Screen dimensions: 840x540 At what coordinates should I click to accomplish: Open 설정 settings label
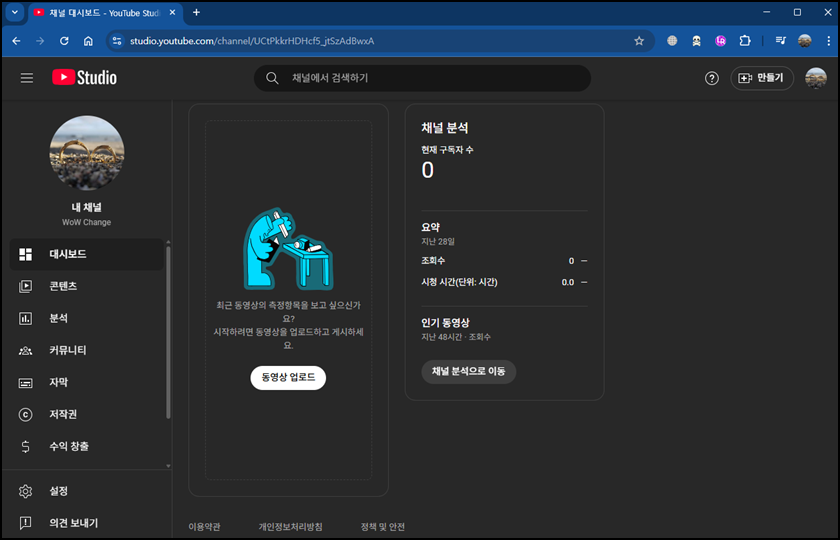tap(59, 491)
